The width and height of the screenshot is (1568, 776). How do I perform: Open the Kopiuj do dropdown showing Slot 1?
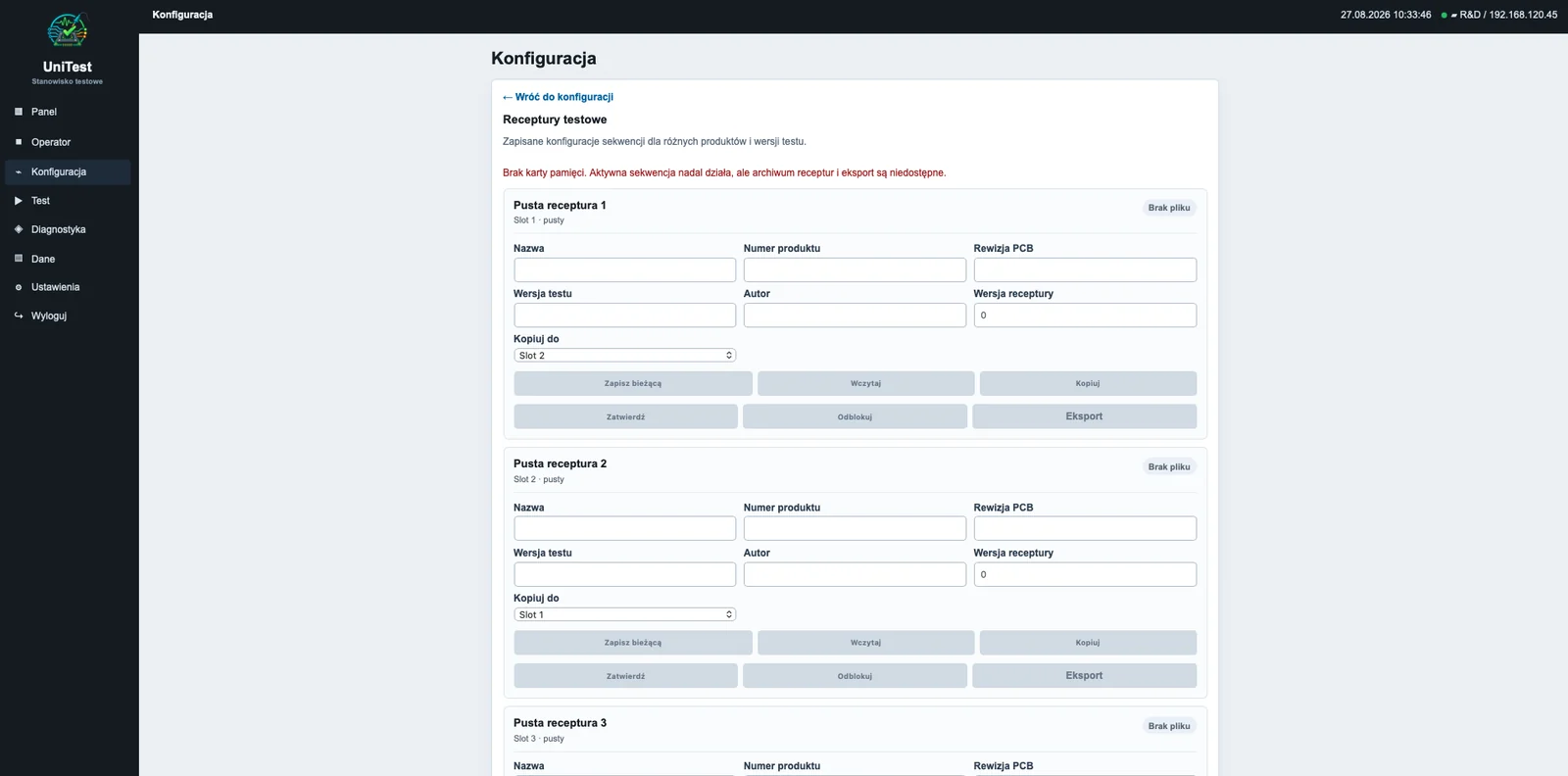(624, 615)
